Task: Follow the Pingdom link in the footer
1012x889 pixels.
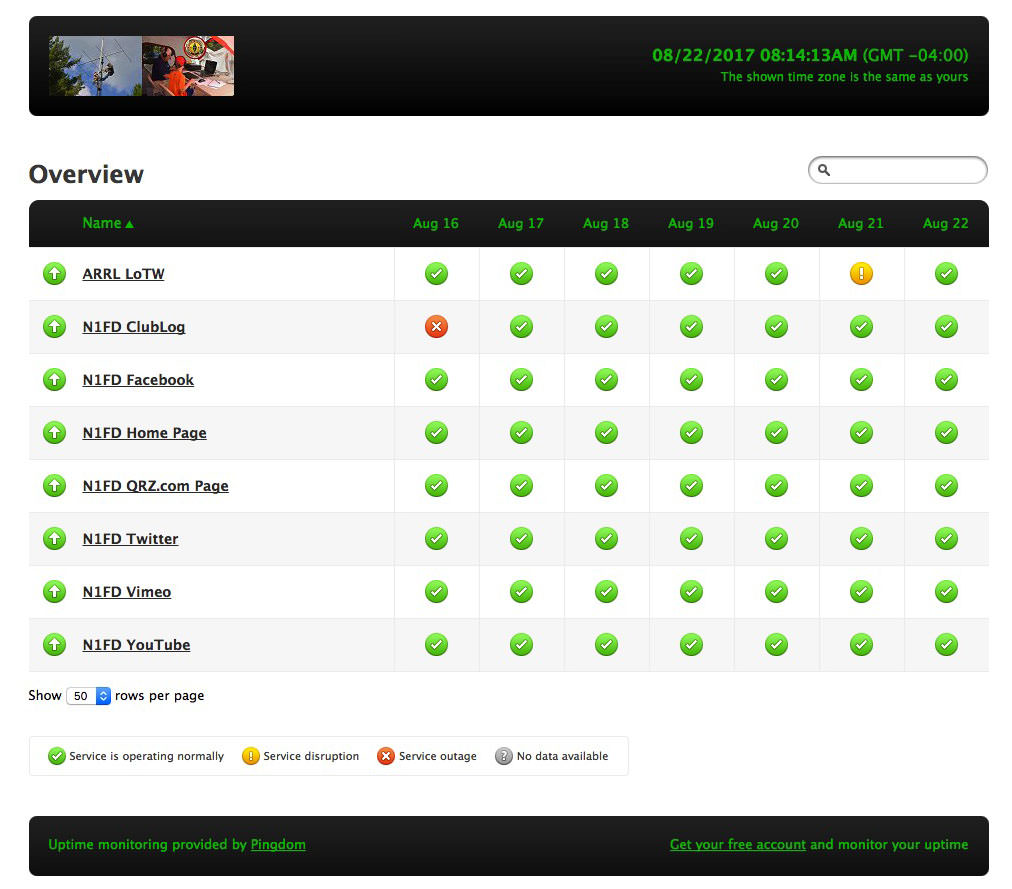Action: (x=278, y=844)
